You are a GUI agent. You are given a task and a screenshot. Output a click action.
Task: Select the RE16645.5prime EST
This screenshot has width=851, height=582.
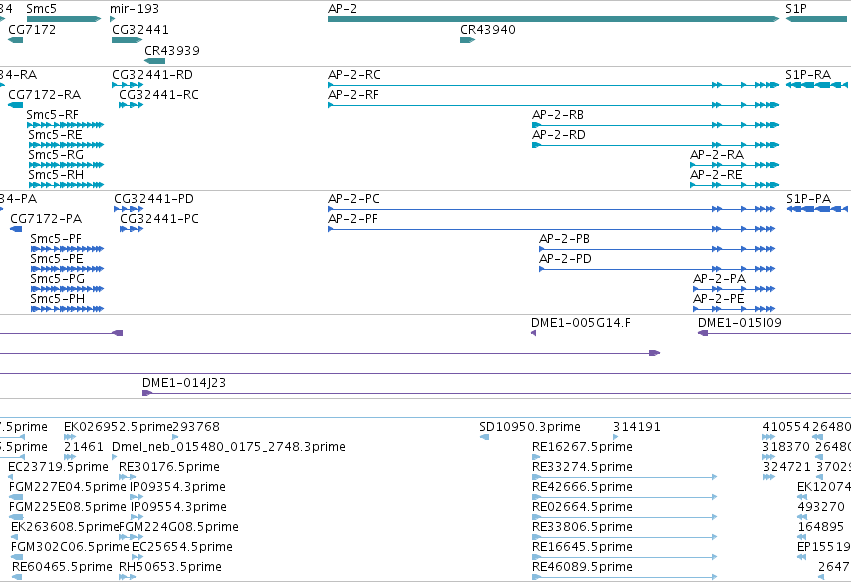(625, 558)
